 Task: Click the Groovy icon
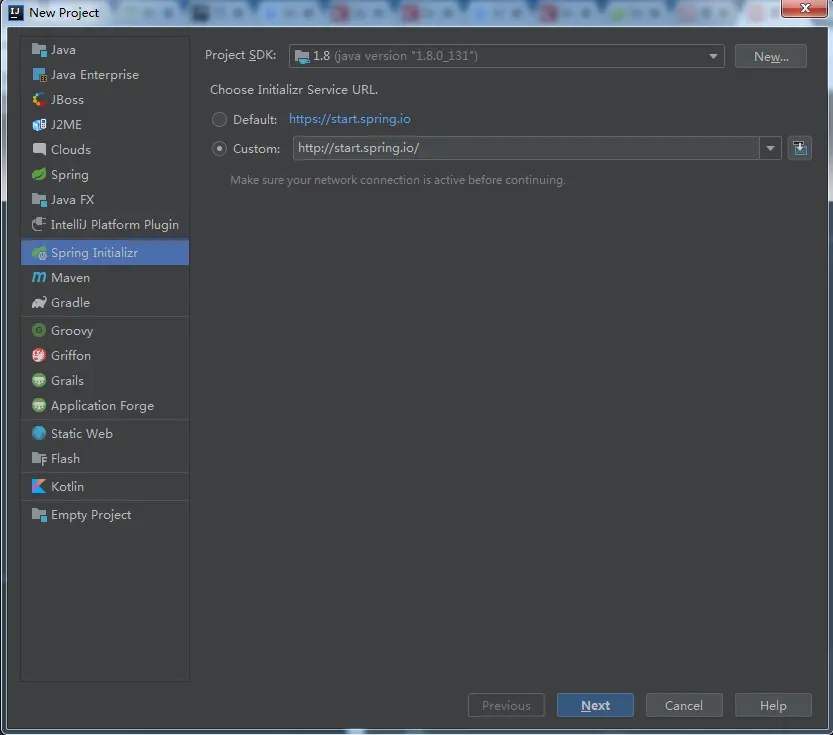click(x=39, y=330)
